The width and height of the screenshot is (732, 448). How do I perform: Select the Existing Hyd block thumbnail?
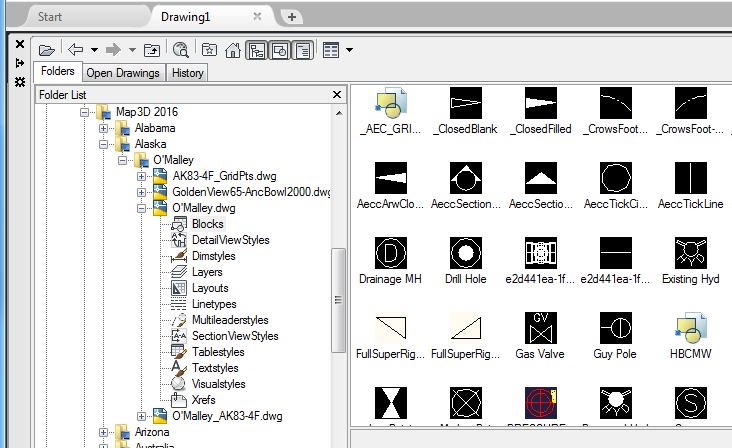(690, 253)
